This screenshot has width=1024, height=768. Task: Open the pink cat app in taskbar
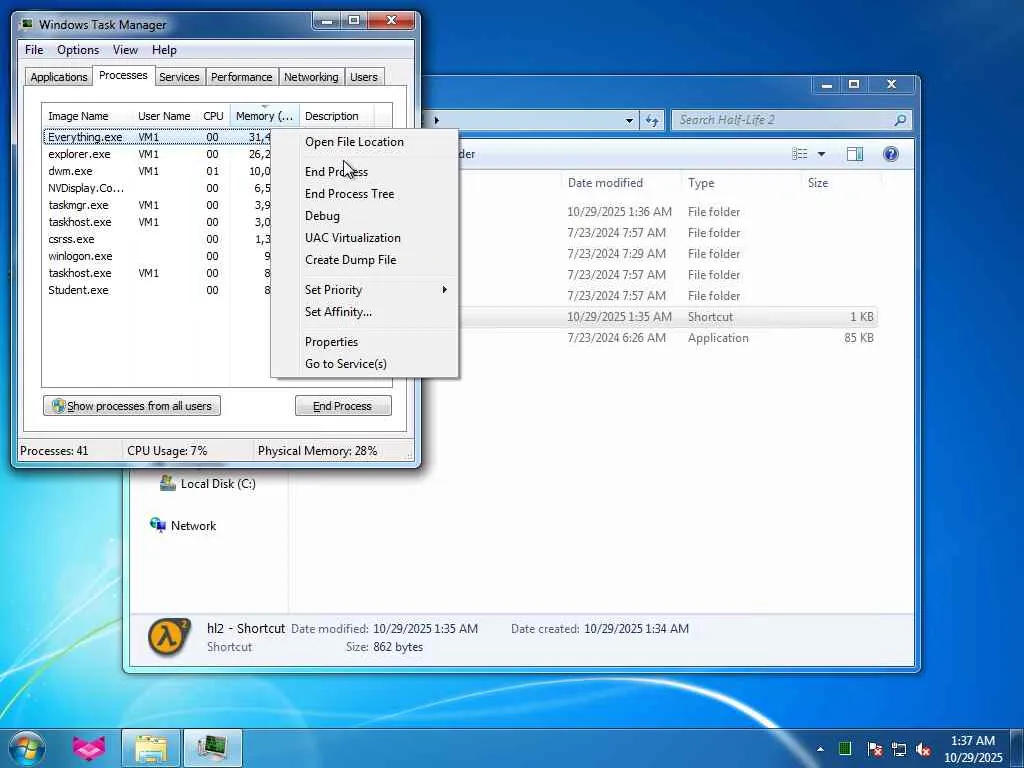coord(88,748)
